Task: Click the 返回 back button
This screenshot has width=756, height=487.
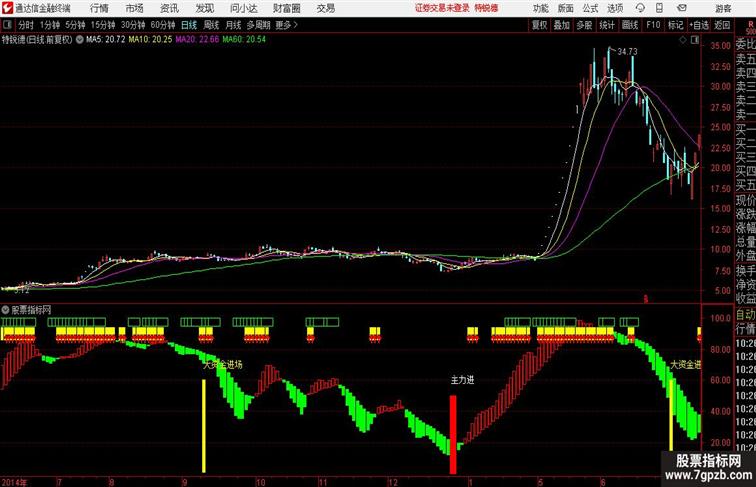Action: point(722,25)
